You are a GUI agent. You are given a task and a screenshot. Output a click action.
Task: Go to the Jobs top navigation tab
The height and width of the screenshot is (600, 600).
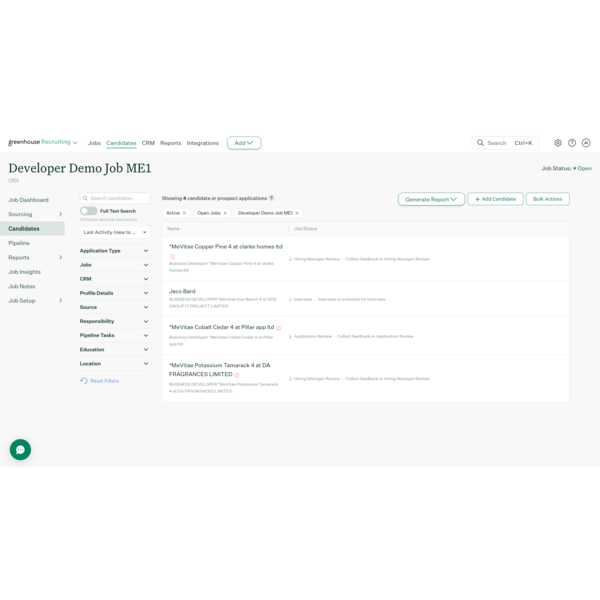point(94,143)
